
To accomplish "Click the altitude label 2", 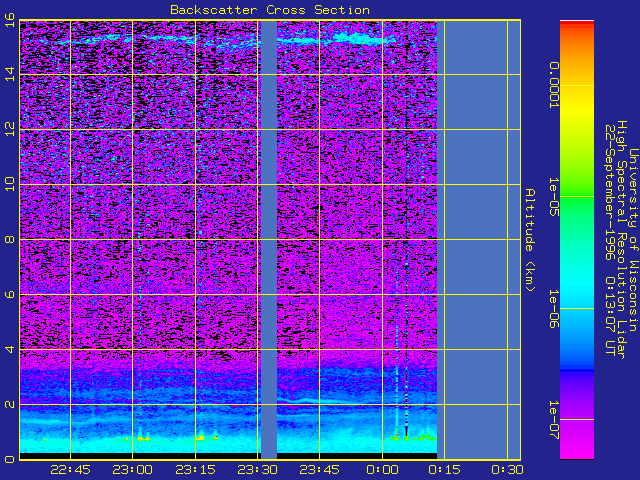I will (x=10, y=404).
